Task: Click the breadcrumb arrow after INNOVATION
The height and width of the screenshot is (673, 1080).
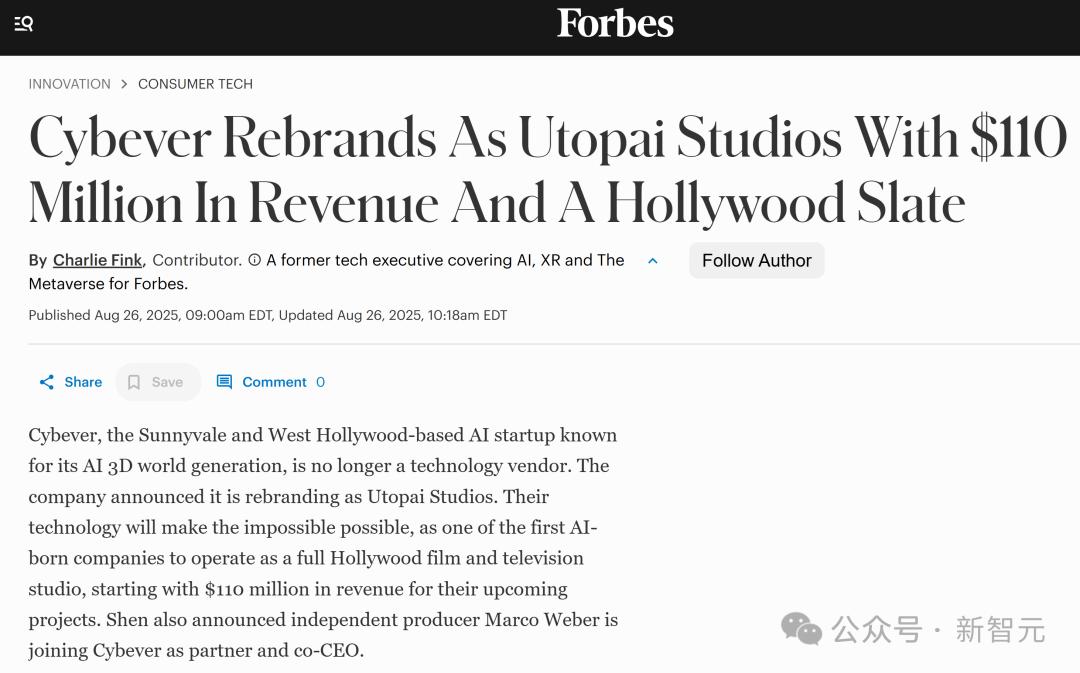Action: point(124,84)
